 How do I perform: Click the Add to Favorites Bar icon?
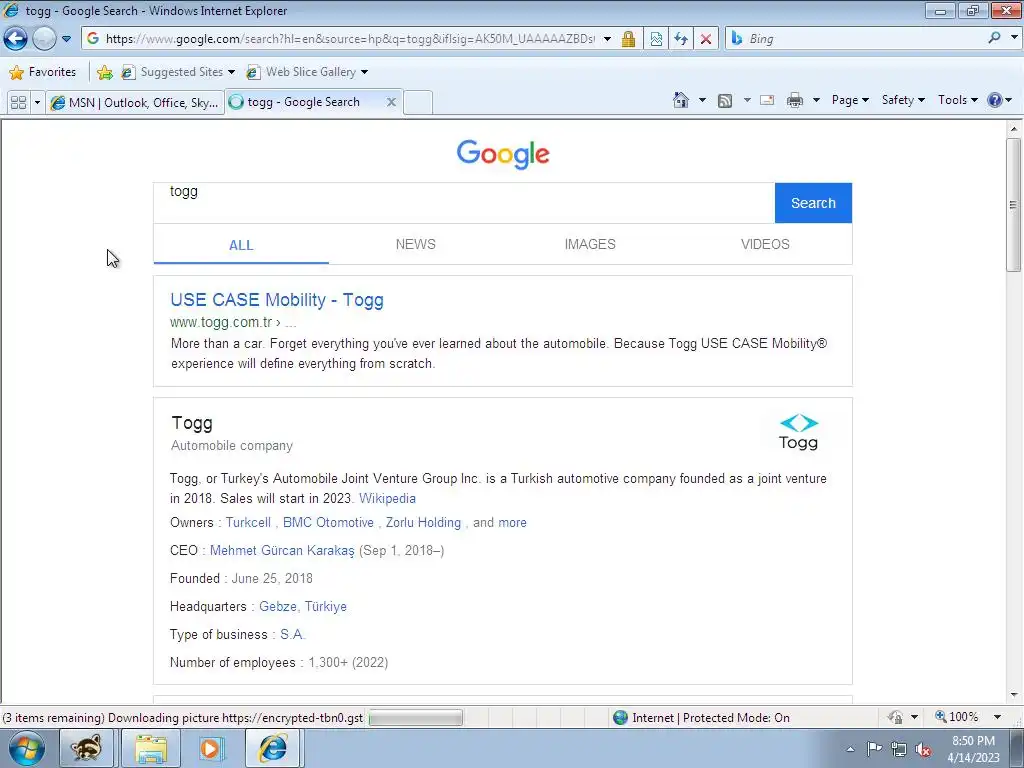tap(104, 72)
